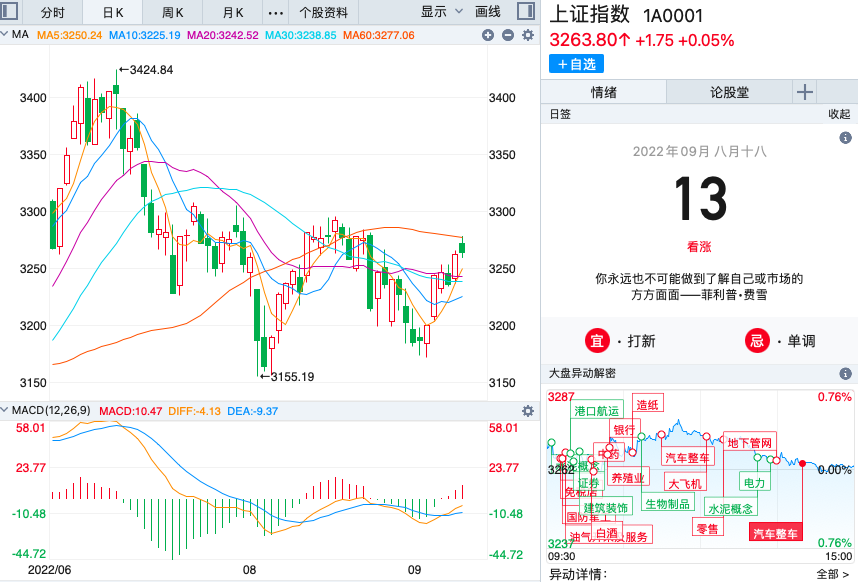Image resolution: width=858 pixels, height=582 pixels.
Task: Click the three-dots more periods icon
Action: click(276, 13)
